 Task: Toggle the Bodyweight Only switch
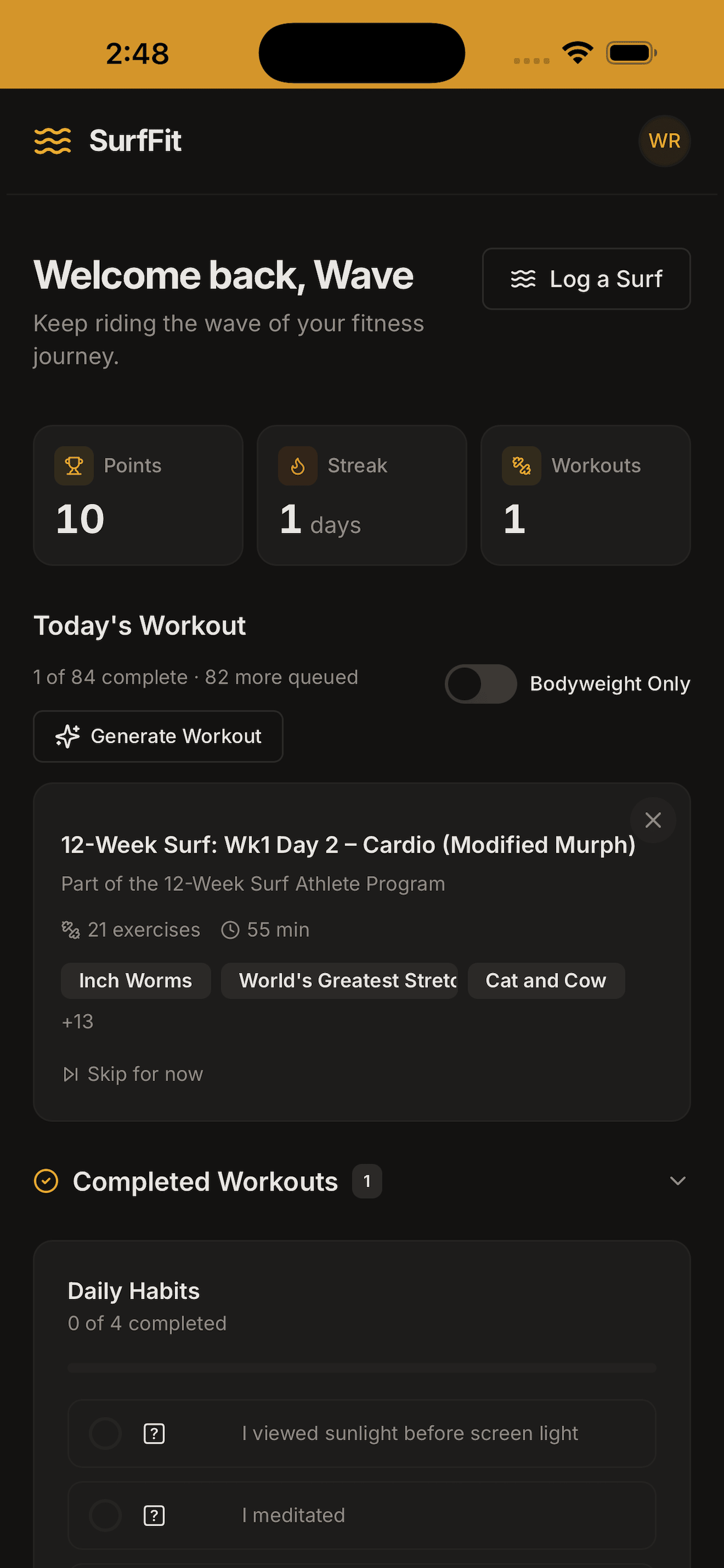(x=481, y=684)
